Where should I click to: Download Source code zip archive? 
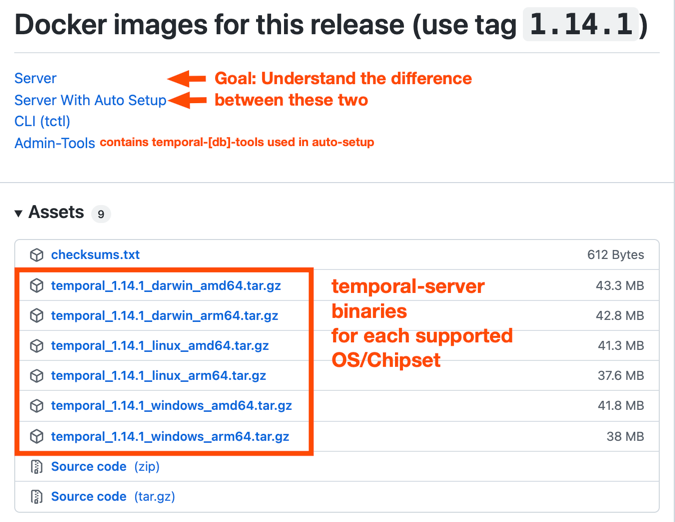(x=105, y=466)
